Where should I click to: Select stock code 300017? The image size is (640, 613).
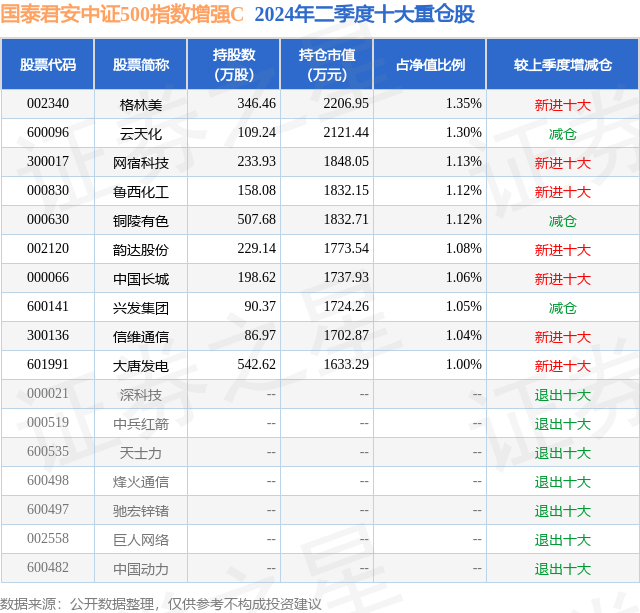click(48, 162)
